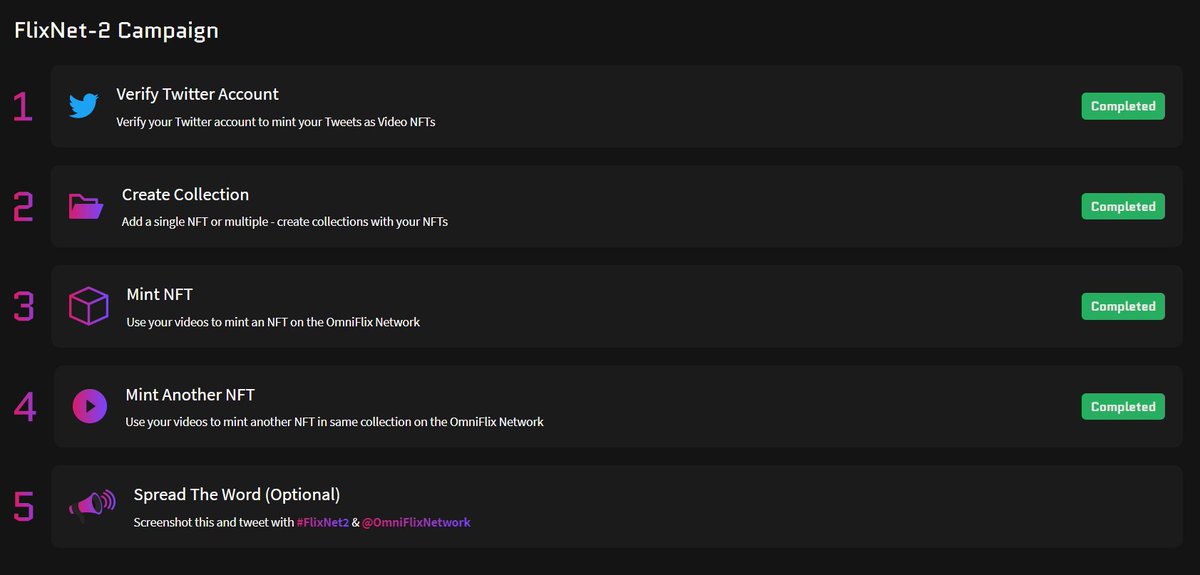Click the Spread The Word megaphone icon
Image resolution: width=1200 pixels, height=575 pixels.
(x=93, y=506)
